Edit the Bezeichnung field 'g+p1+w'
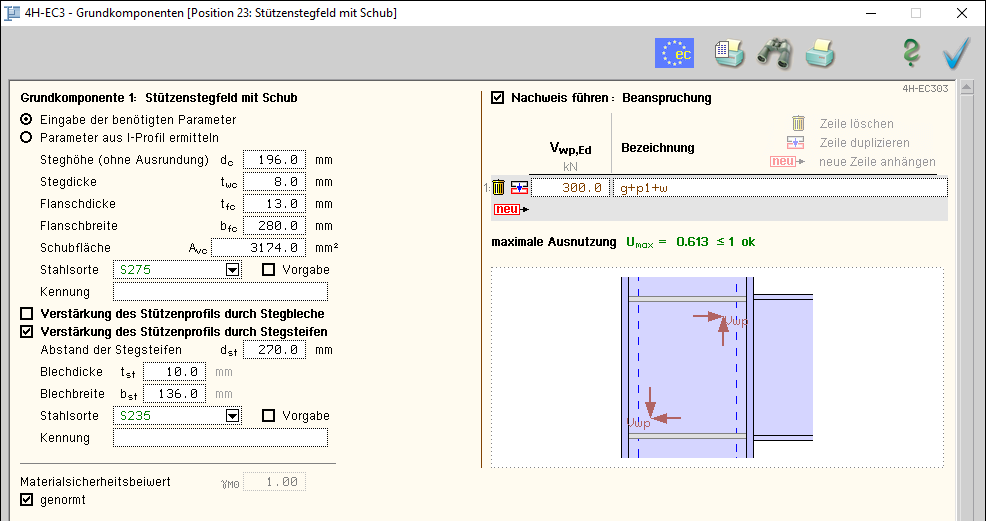 (780, 187)
